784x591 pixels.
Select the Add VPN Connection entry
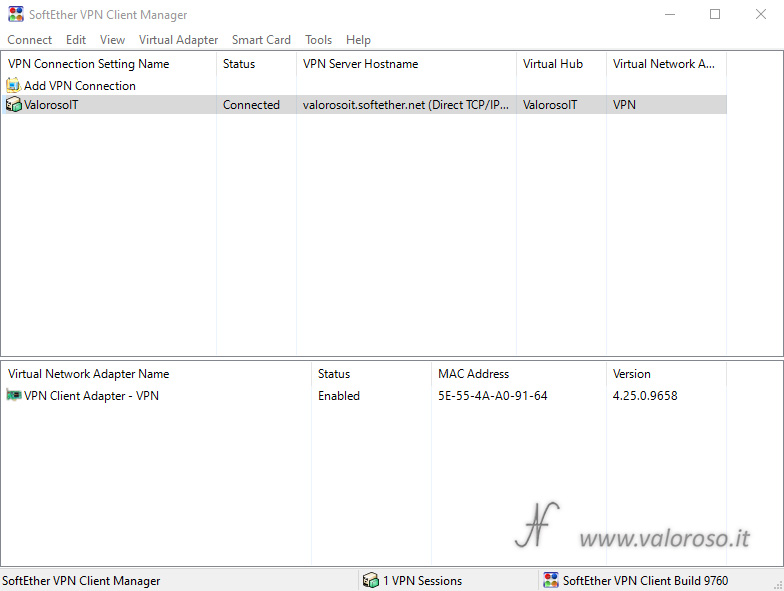(80, 86)
